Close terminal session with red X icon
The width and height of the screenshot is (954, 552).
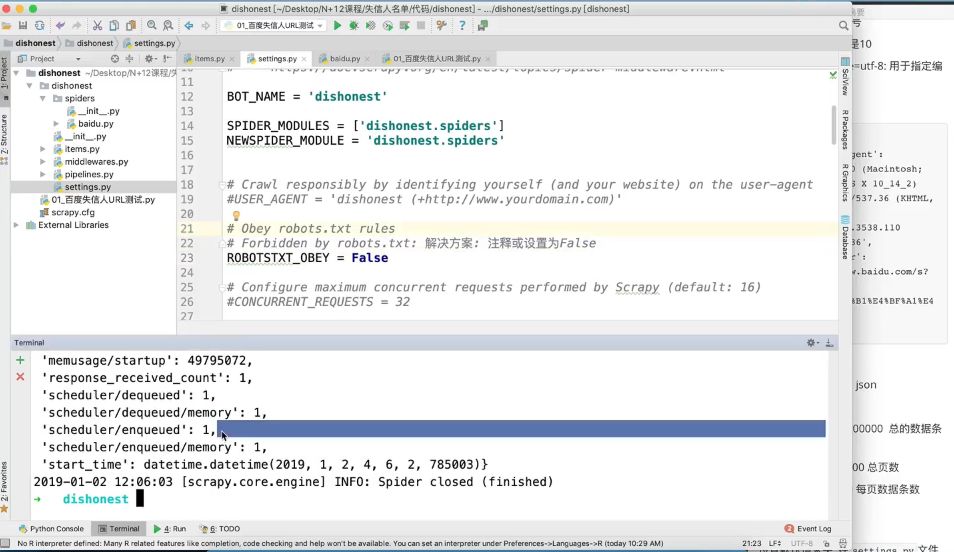[x=20, y=377]
